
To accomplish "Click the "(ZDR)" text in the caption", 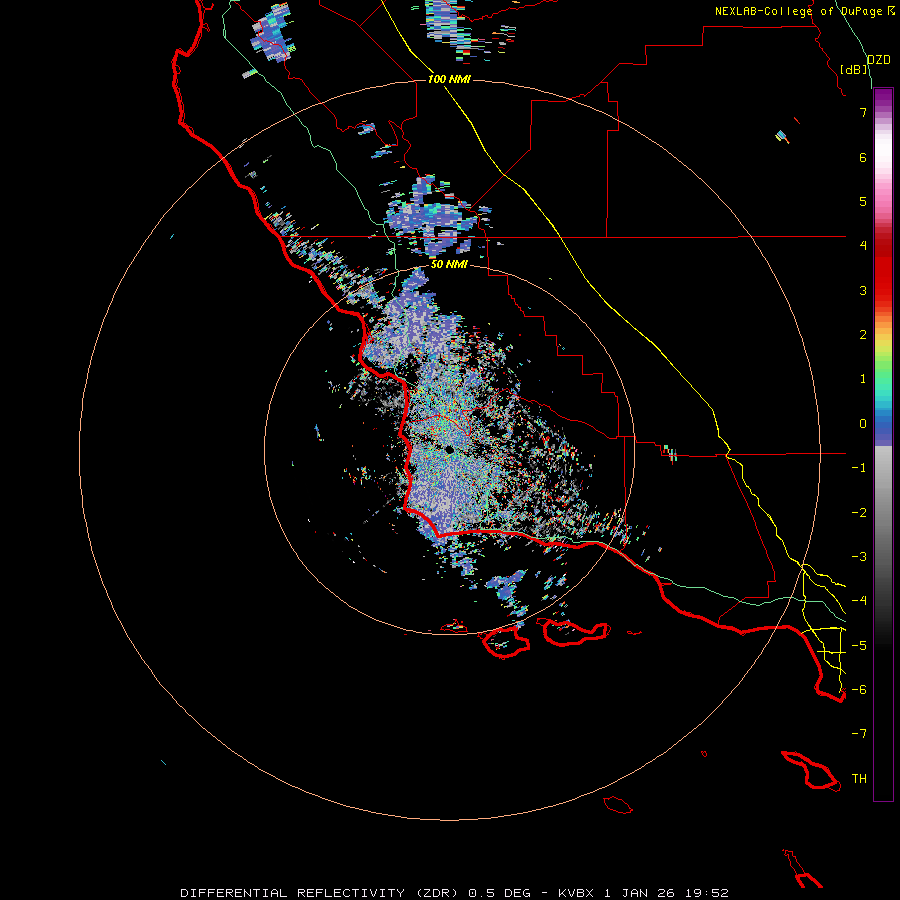I will (436, 893).
